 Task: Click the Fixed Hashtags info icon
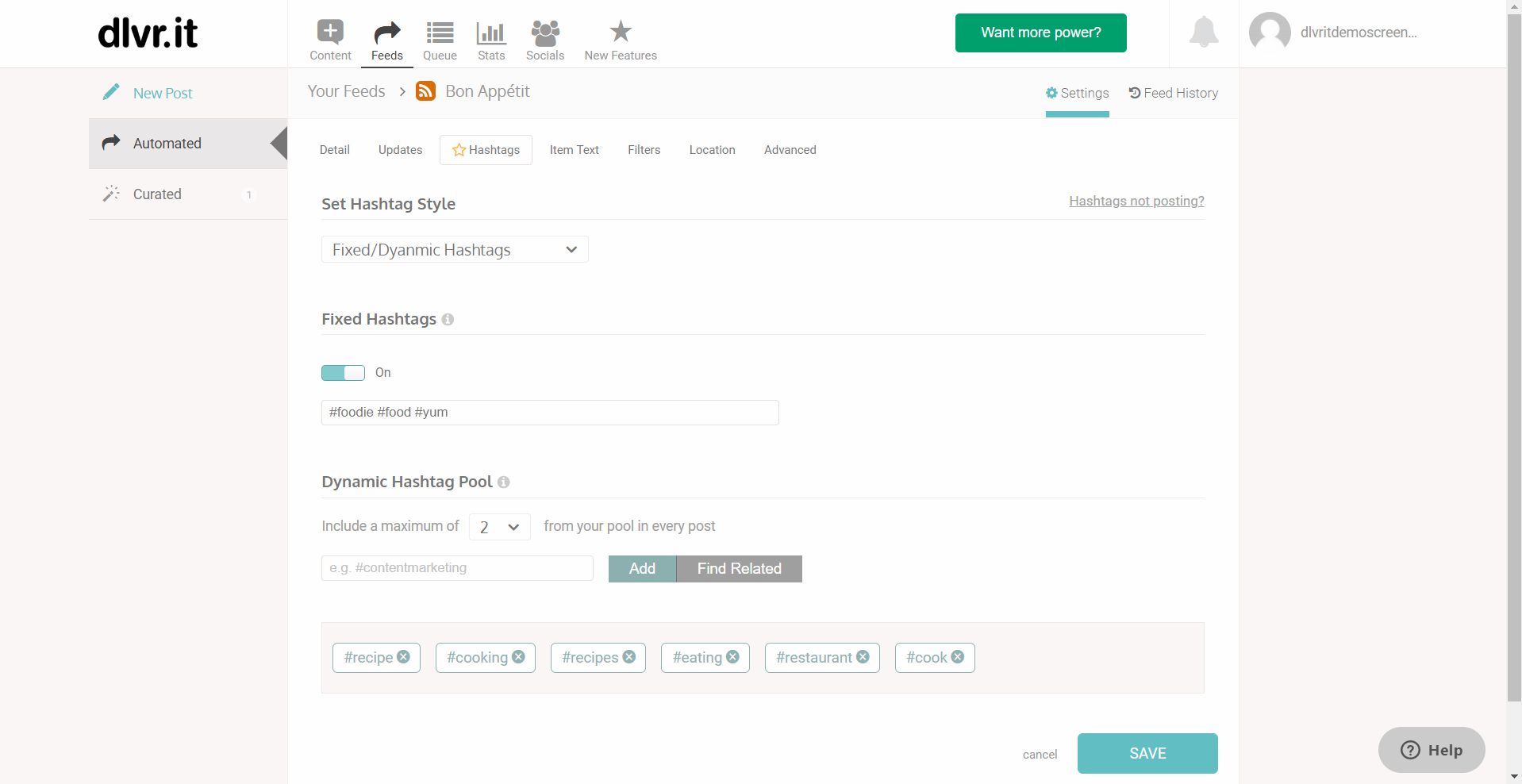tap(448, 319)
